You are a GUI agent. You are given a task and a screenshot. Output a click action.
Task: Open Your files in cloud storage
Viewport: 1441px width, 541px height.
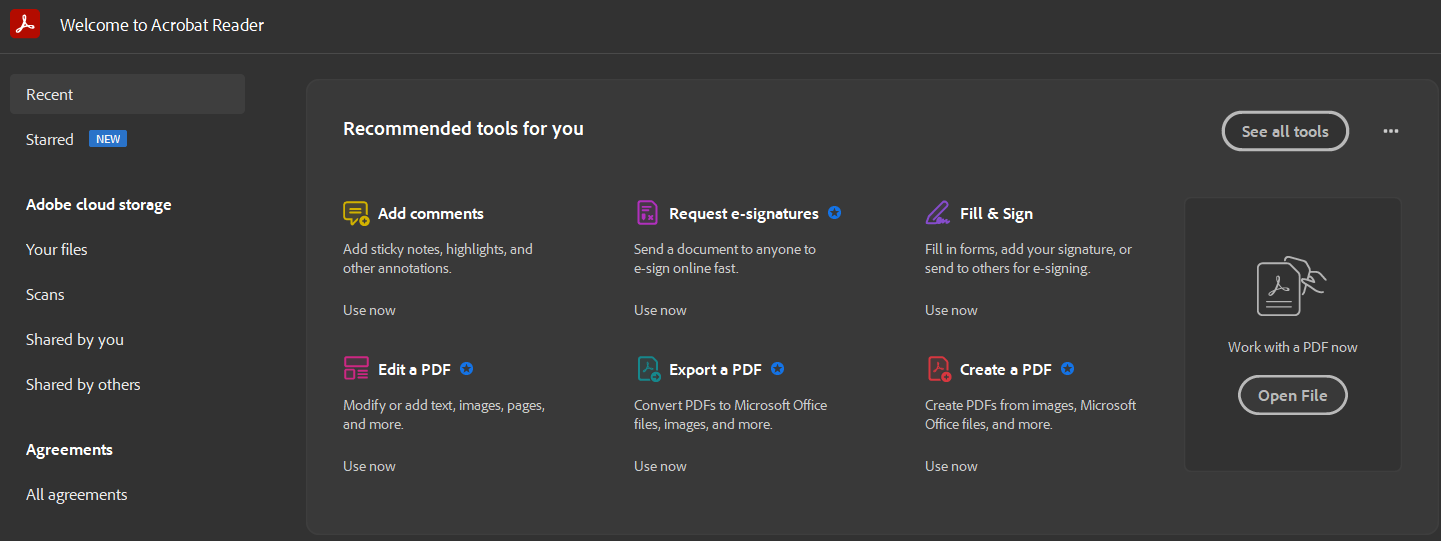[x=57, y=249]
